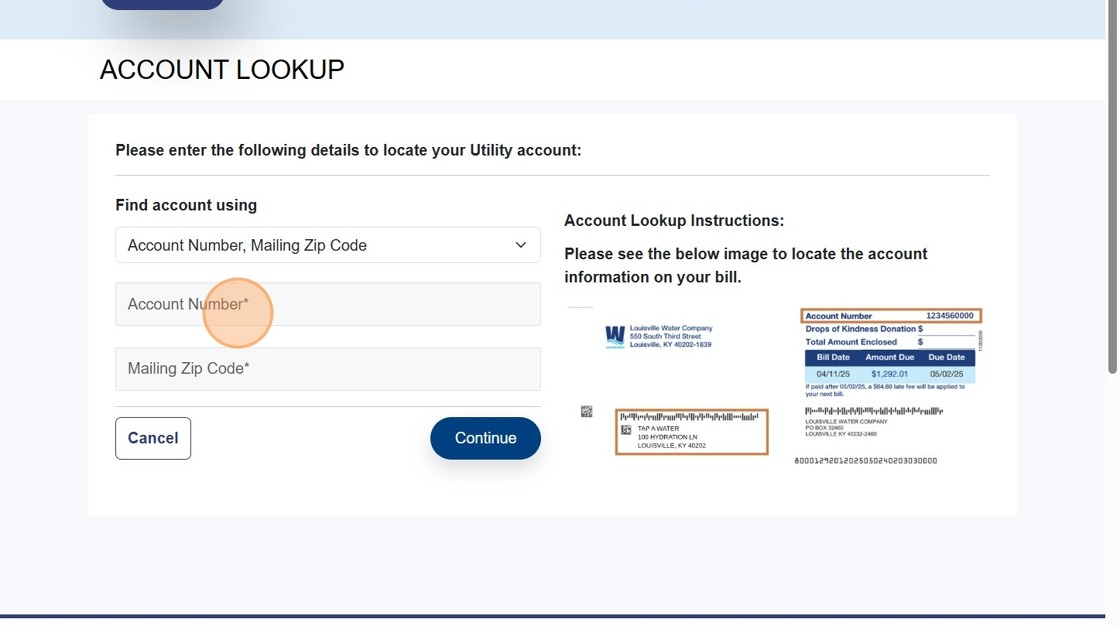1120x626 pixels.
Task: Click the dark blue button at the top left
Action: (x=162, y=3)
